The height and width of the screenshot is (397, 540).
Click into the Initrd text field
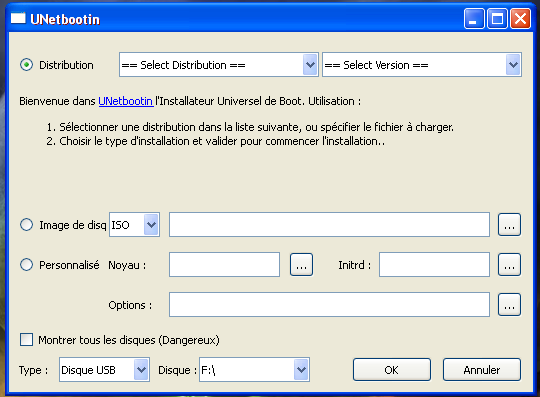(x=435, y=264)
